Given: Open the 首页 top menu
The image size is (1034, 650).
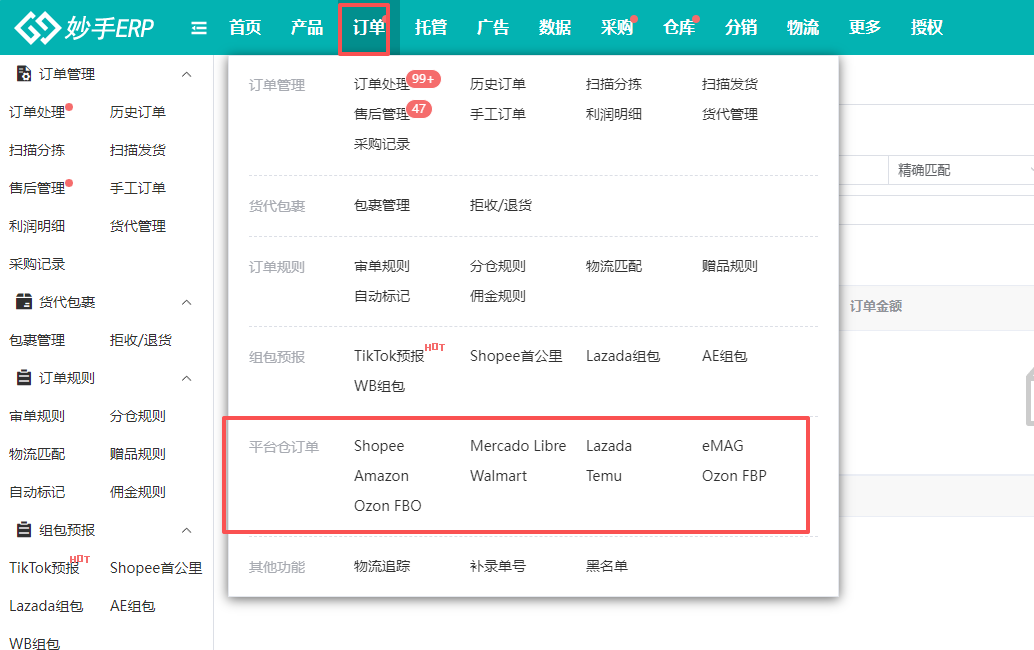Looking at the screenshot, I should click(245, 28).
